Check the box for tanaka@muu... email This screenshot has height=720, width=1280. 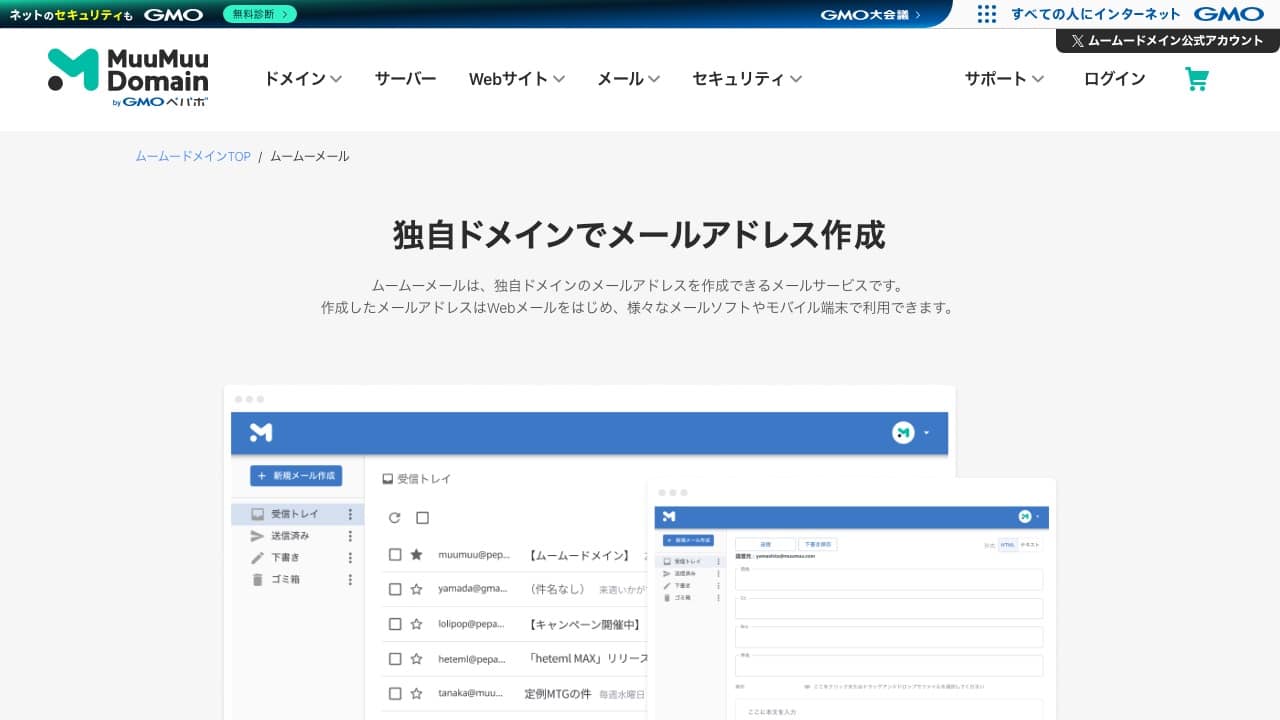click(395, 693)
